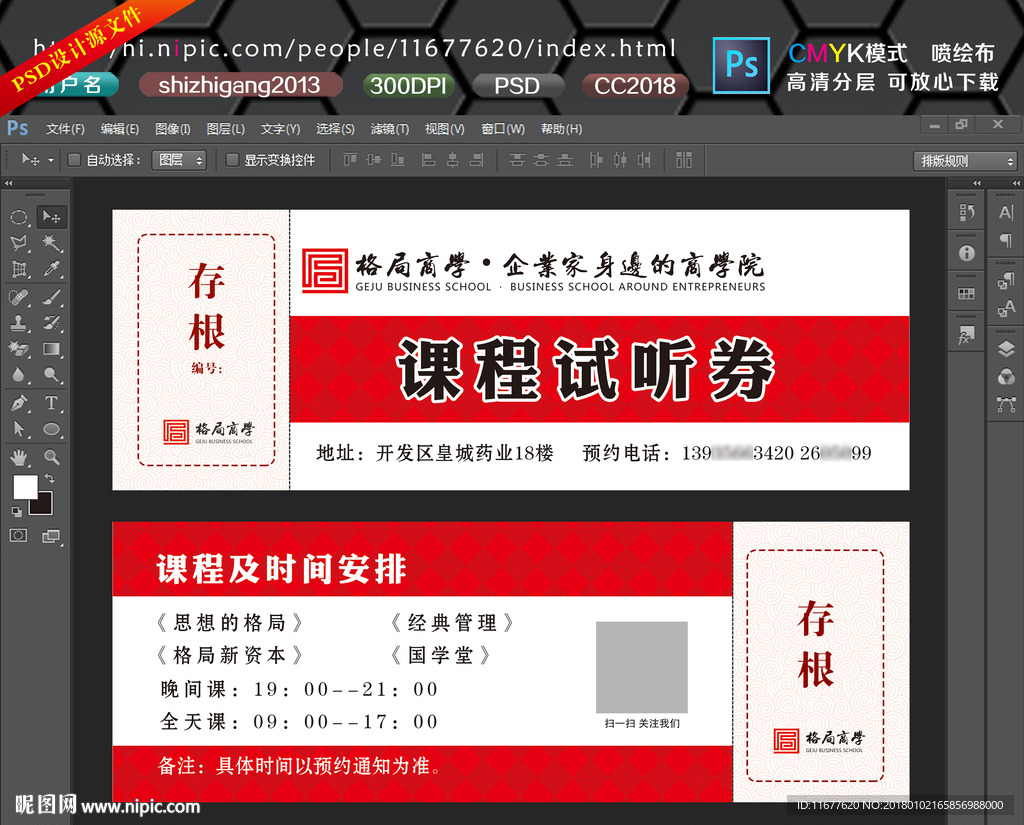The height and width of the screenshot is (825, 1024).
Task: Swap foreground and background colors
Action: (50, 478)
